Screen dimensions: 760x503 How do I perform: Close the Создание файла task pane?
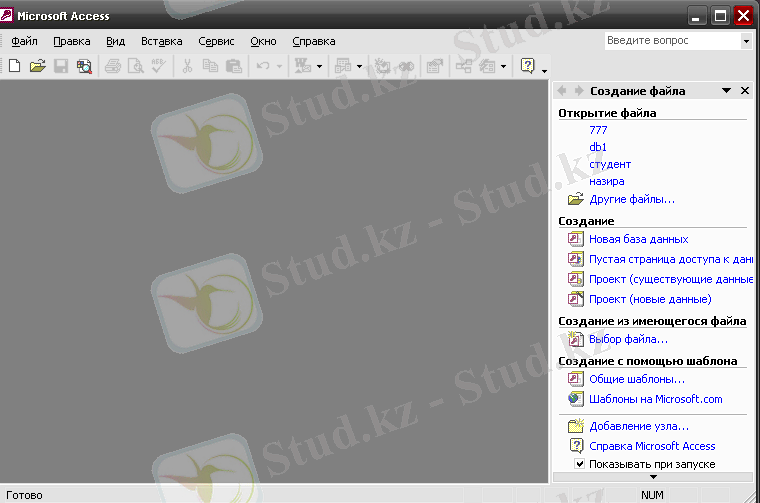pos(744,91)
